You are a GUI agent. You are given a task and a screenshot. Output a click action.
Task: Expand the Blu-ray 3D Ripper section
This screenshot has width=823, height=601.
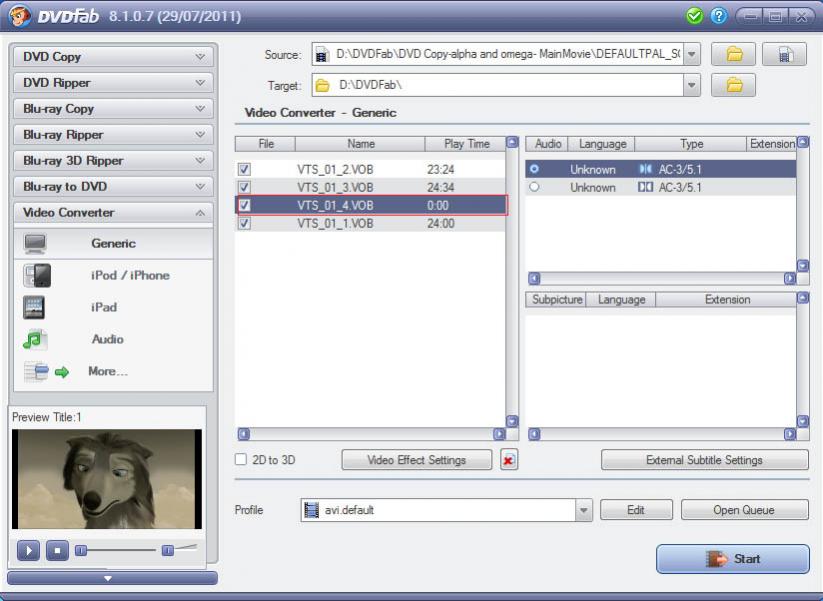pyautogui.click(x=113, y=161)
